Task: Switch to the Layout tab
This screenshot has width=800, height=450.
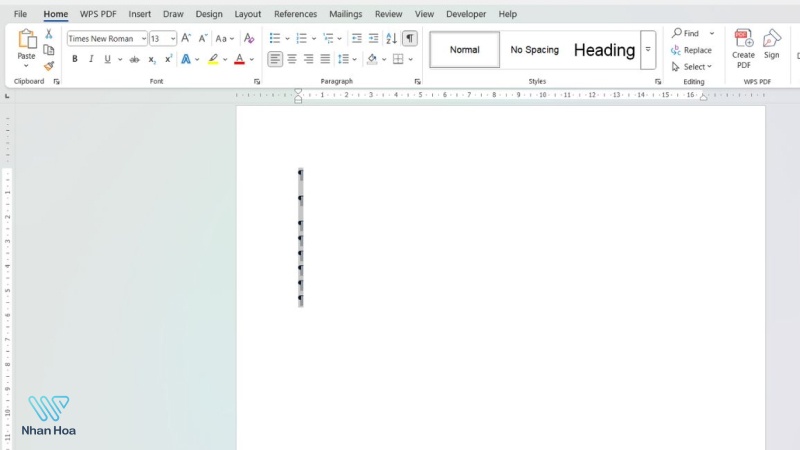Action: pyautogui.click(x=247, y=14)
